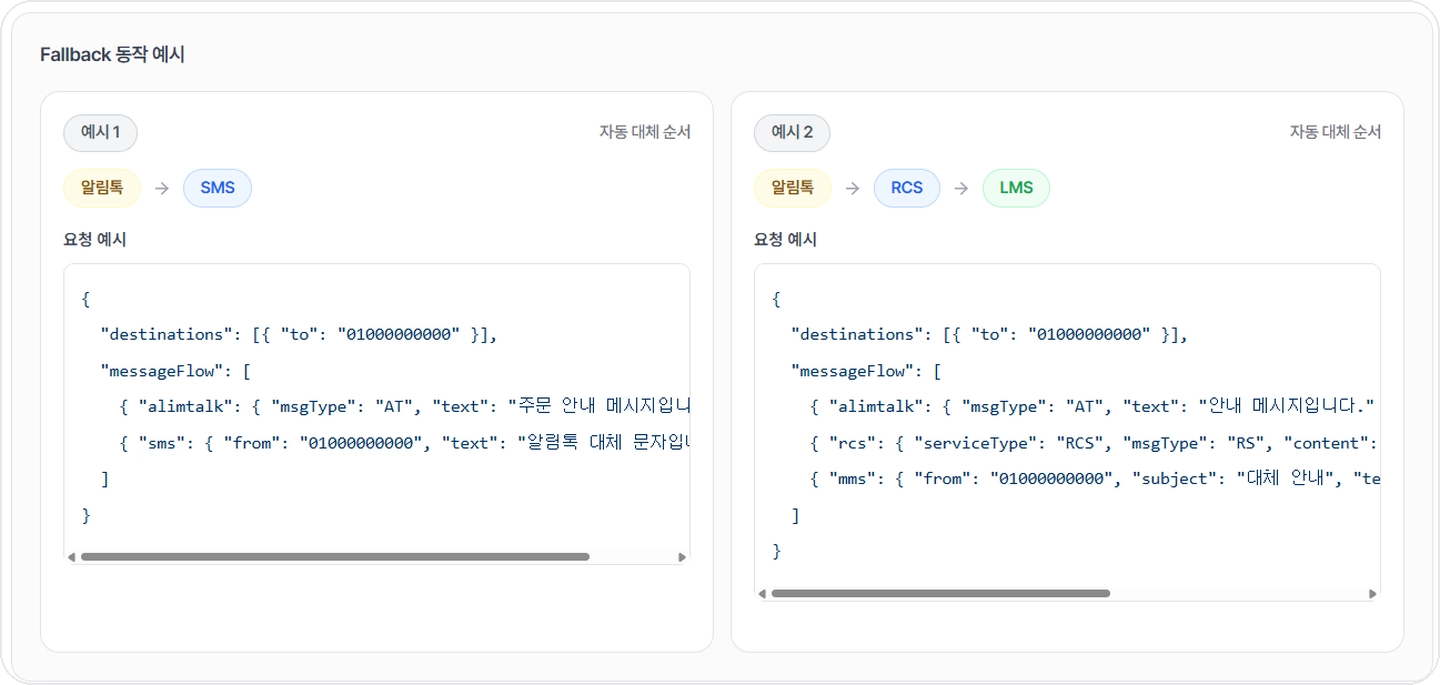Click the "rcs" line with serviceType
This screenshot has height=685, width=1440.
pos(1094,443)
